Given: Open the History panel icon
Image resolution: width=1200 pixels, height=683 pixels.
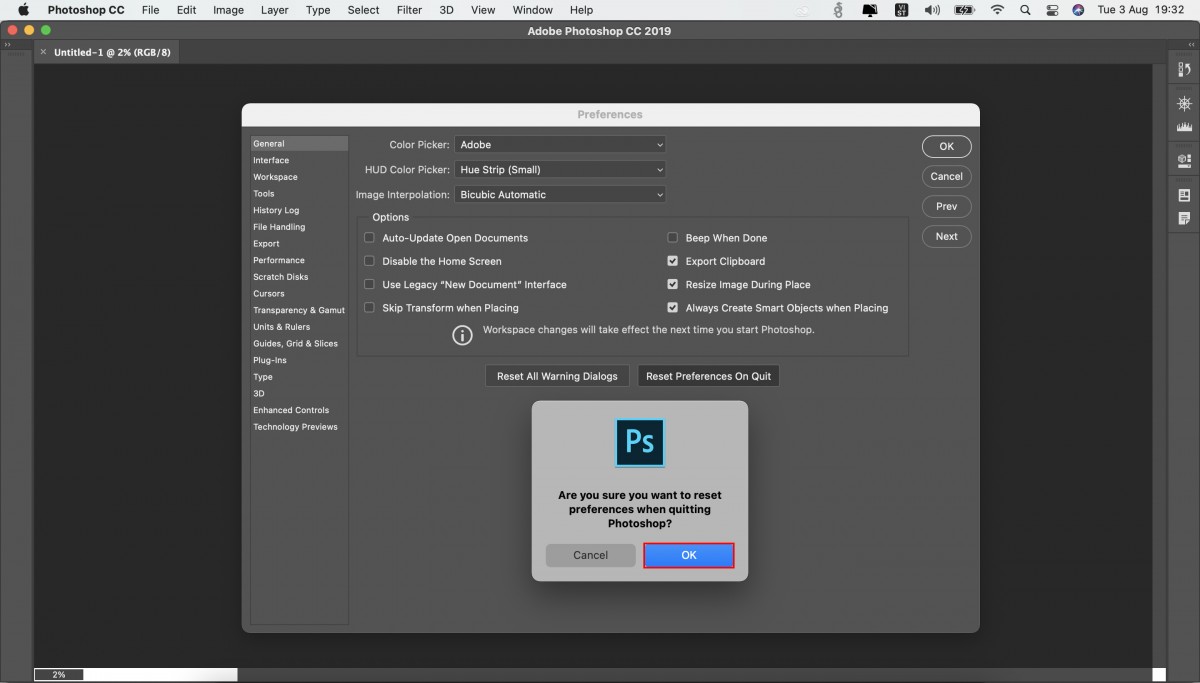Looking at the screenshot, I should point(1184,69).
